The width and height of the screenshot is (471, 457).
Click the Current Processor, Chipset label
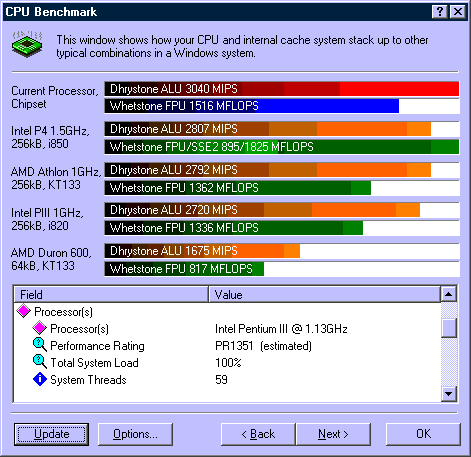pos(55,97)
